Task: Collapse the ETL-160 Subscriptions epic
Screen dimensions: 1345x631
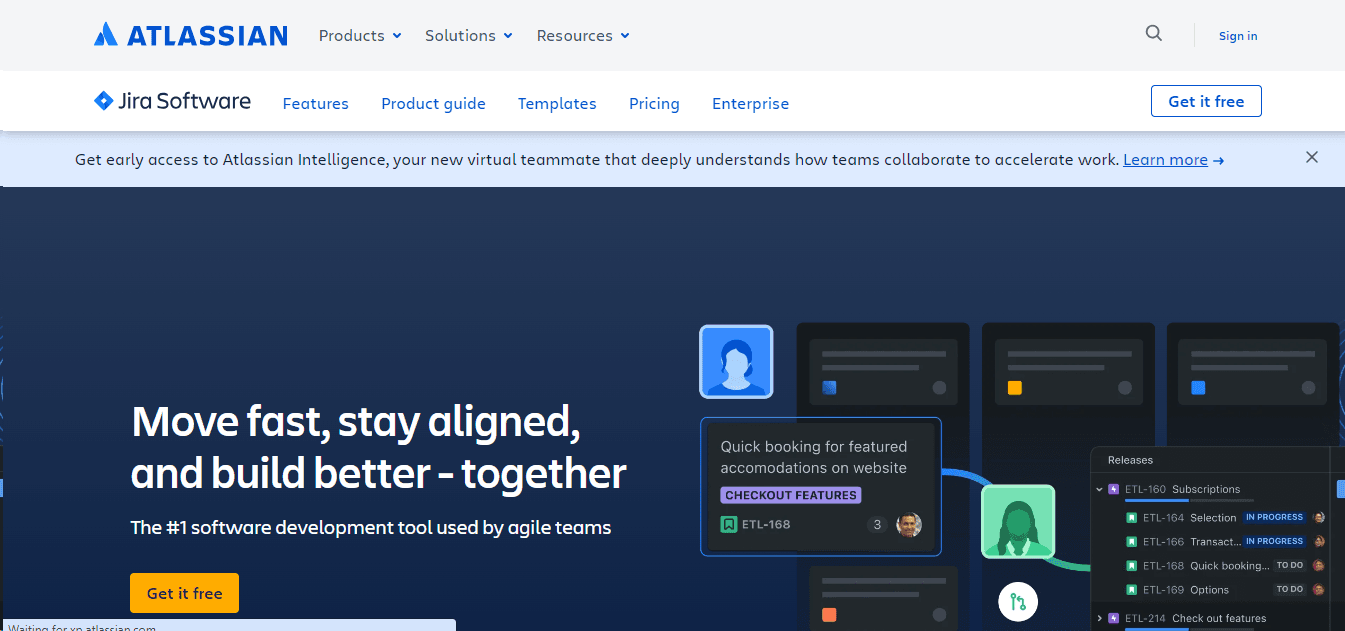Action: click(x=1100, y=490)
